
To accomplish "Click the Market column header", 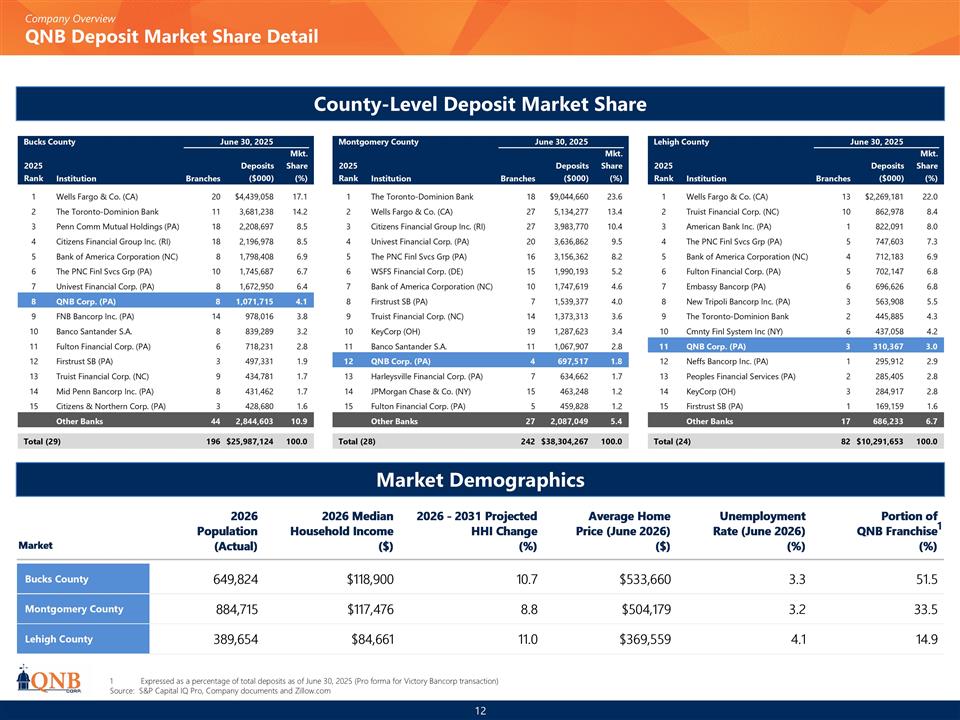I will pos(36,545).
